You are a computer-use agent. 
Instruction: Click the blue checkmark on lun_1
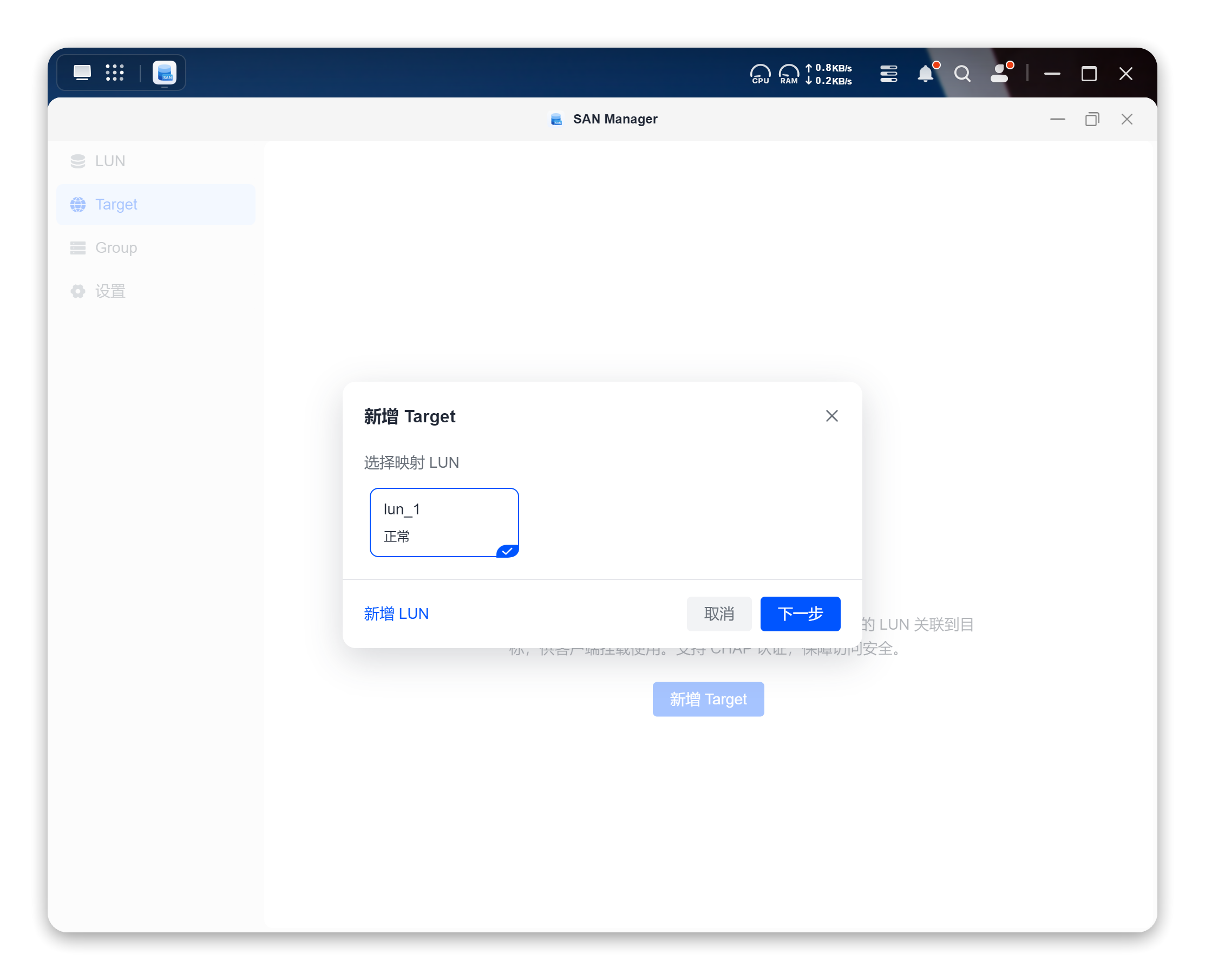click(x=507, y=551)
